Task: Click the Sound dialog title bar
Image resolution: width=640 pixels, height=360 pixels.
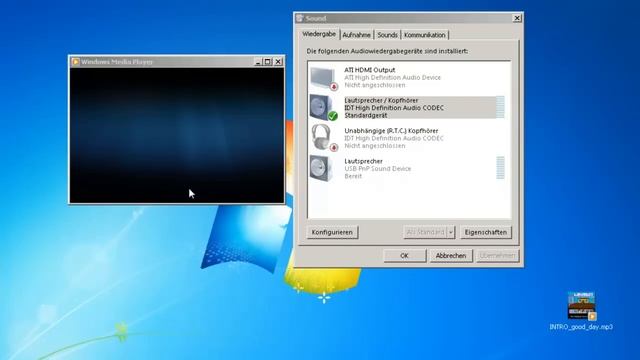Action: 408,18
